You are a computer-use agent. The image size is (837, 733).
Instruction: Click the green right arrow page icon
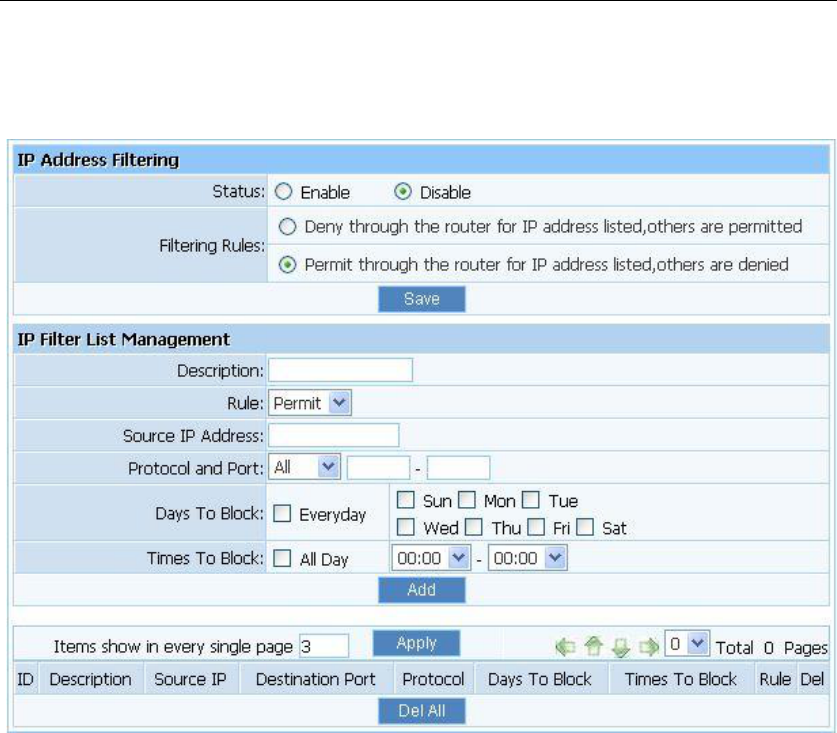(x=649, y=647)
